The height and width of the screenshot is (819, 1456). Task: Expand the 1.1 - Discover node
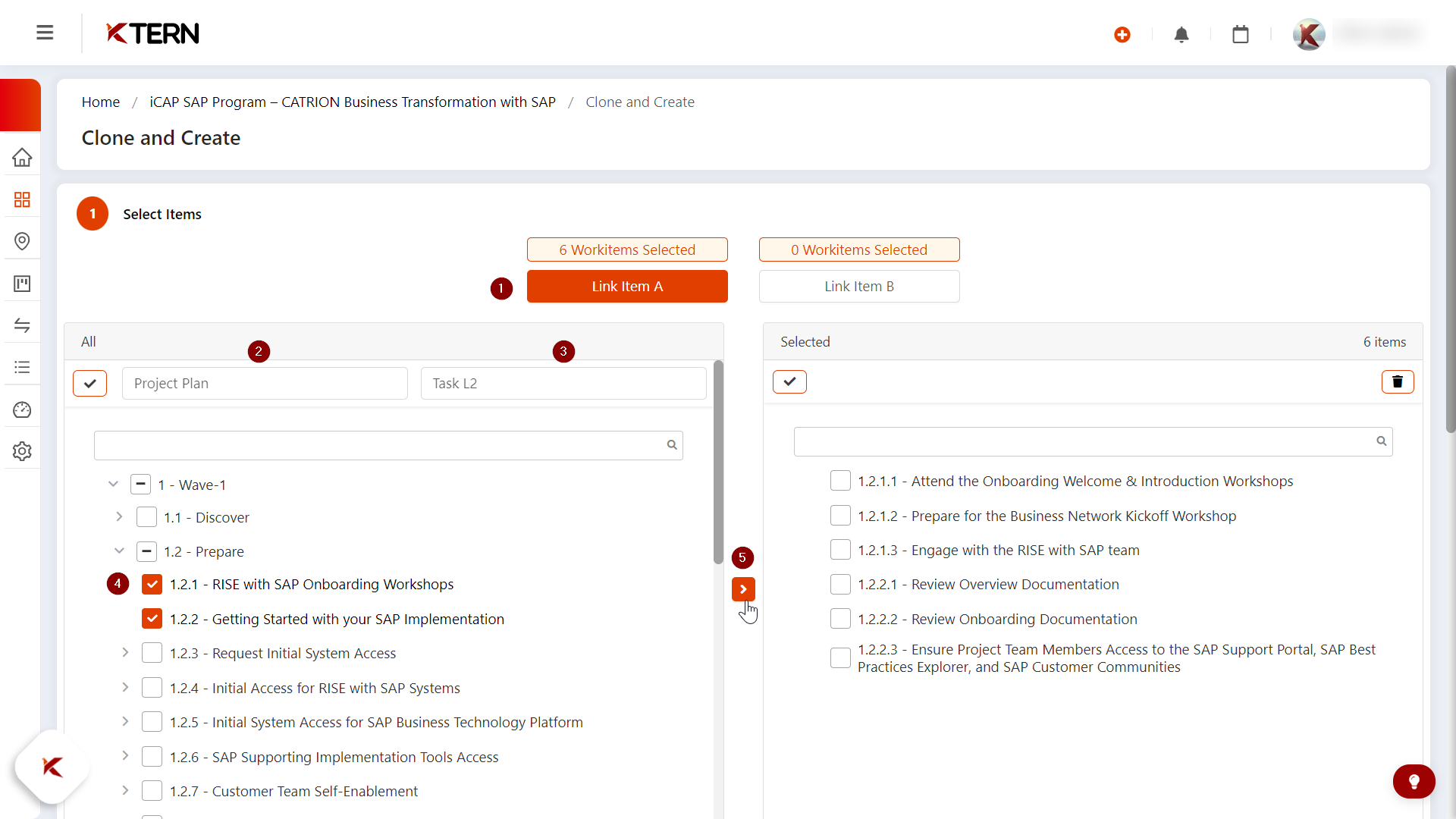click(x=119, y=516)
